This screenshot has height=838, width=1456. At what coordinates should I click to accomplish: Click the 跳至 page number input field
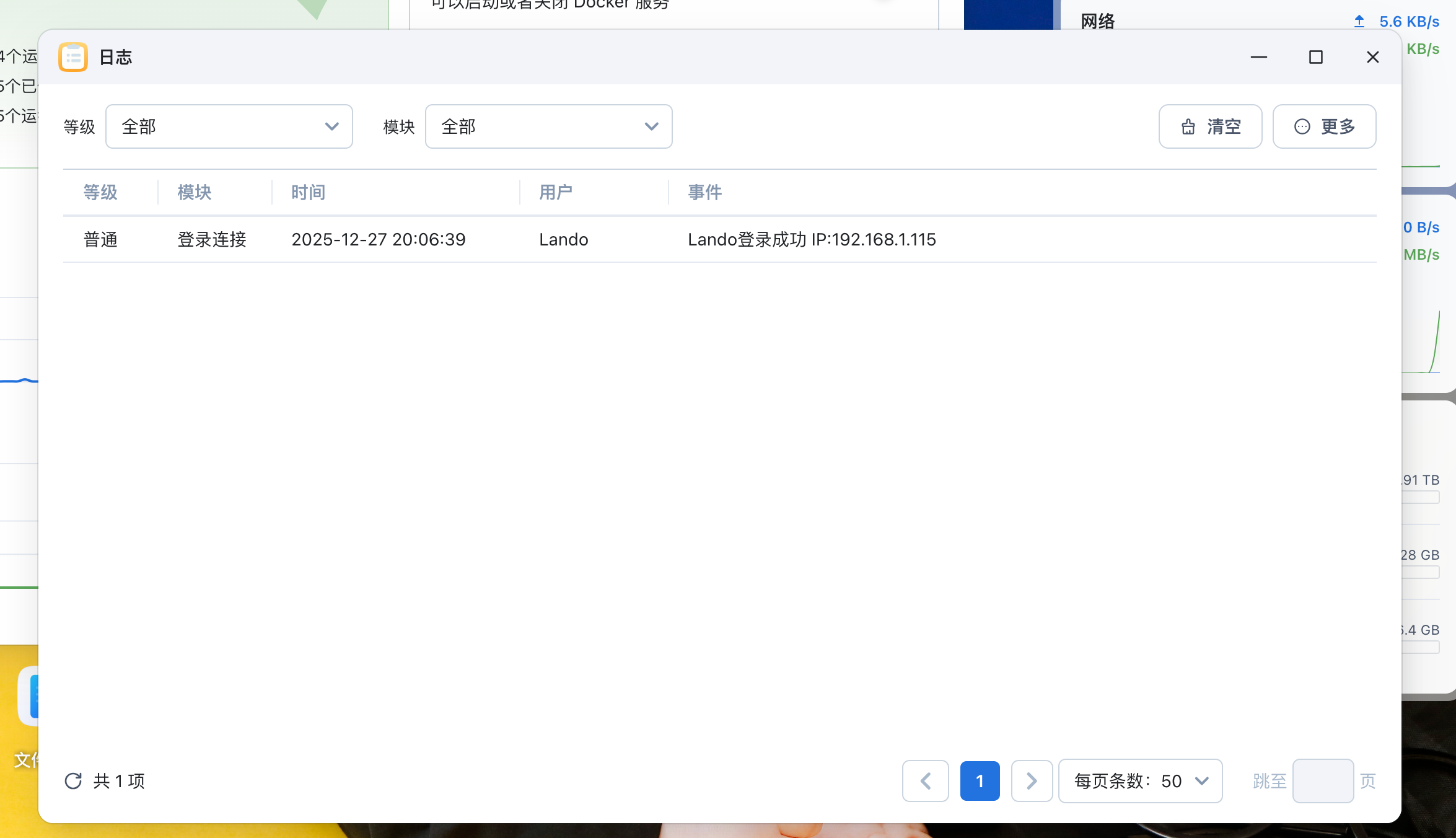[1323, 781]
